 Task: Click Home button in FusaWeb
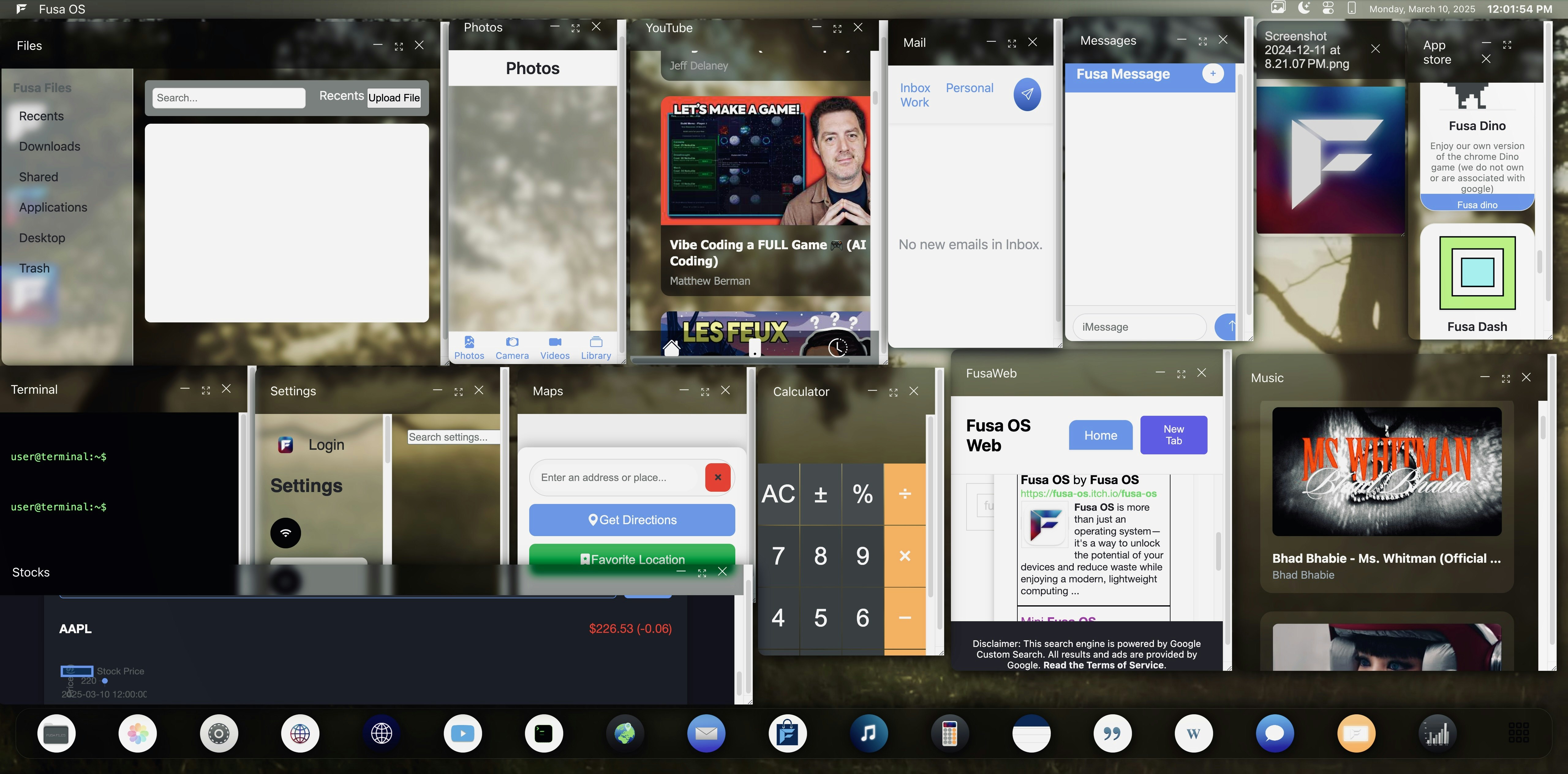click(x=1101, y=436)
